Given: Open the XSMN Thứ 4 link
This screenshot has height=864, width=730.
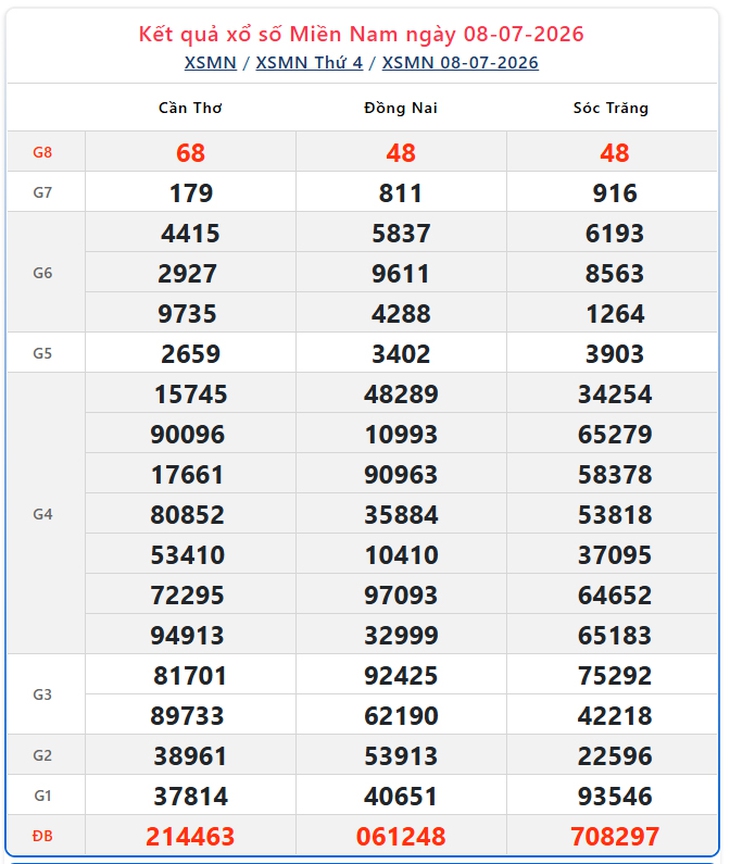Looking at the screenshot, I should (309, 63).
